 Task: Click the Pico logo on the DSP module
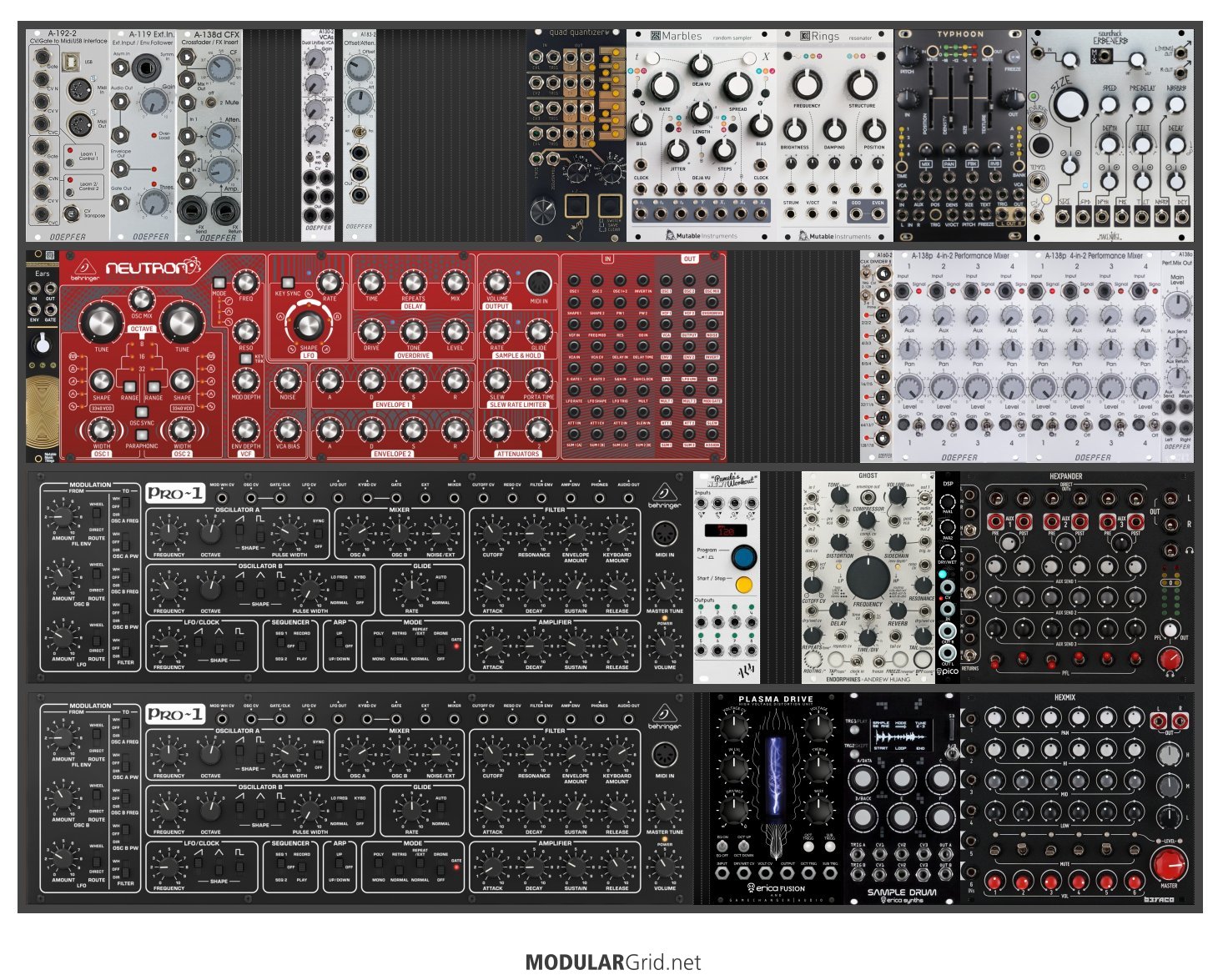[x=947, y=672]
